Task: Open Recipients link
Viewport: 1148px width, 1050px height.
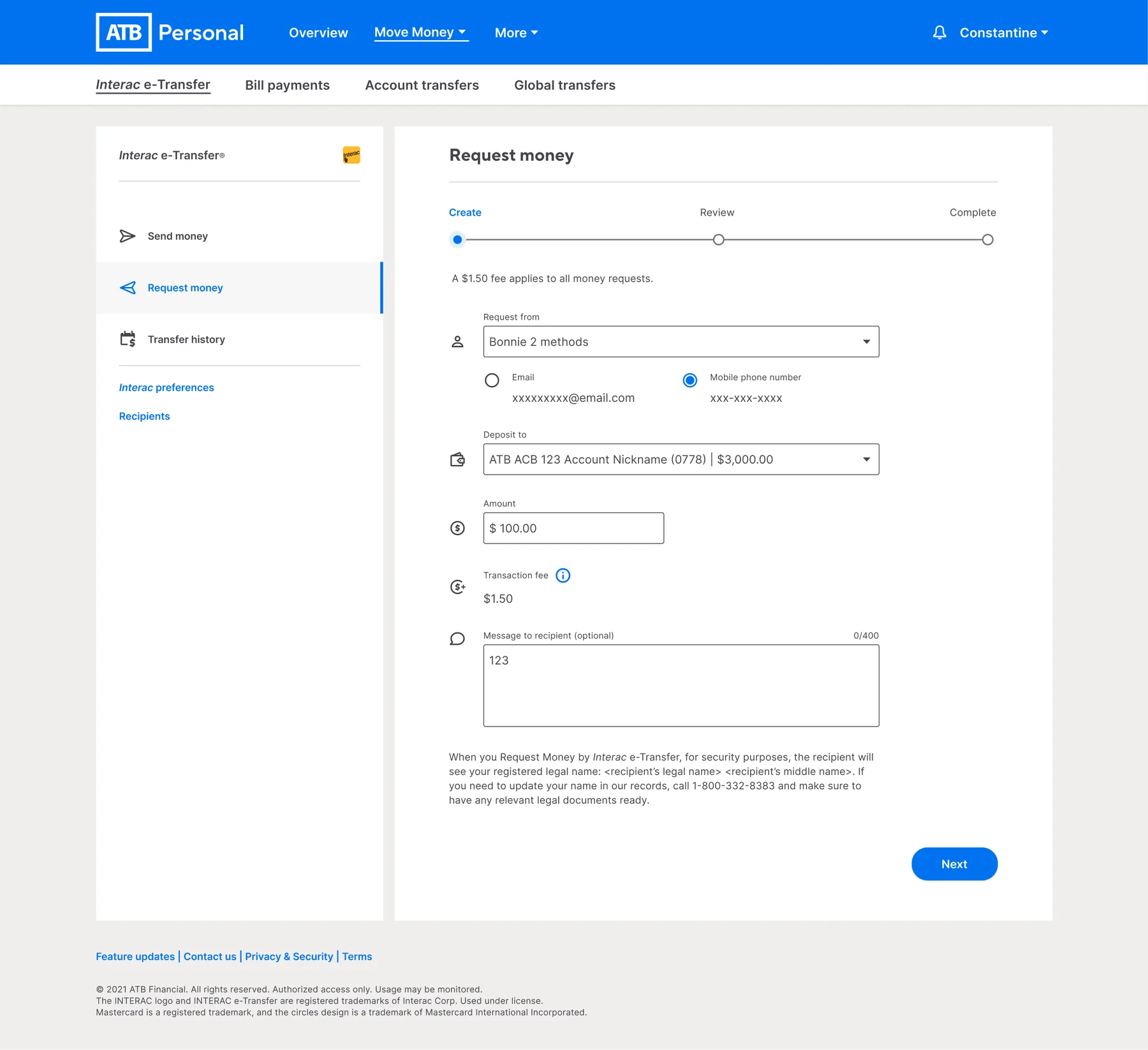Action: [x=145, y=416]
